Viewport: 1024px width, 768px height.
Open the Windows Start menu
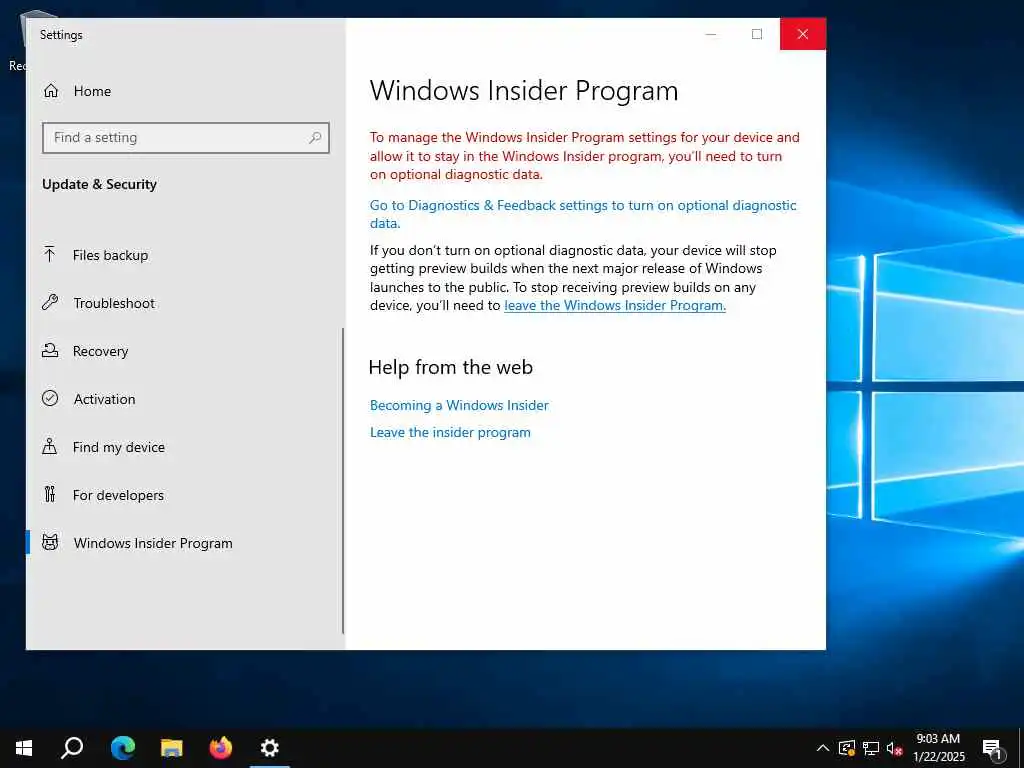pyautogui.click(x=24, y=748)
